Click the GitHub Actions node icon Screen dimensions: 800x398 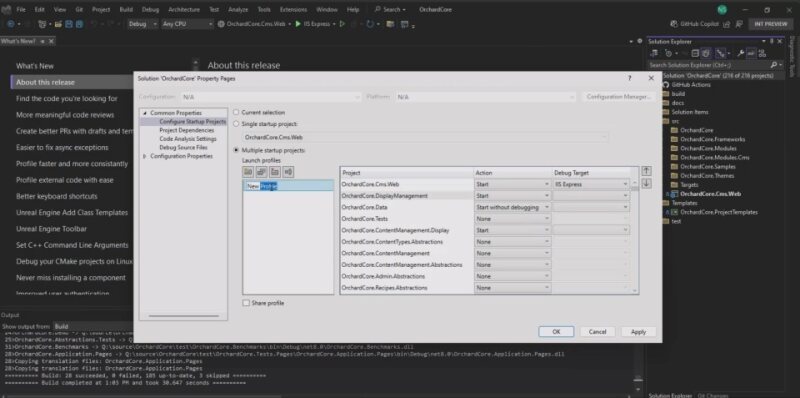pos(666,85)
